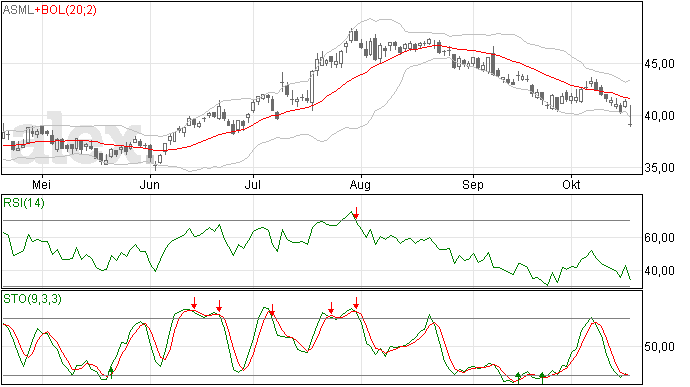690x387 pixels.
Task: Select the STO(9,3,3) panel label
Action: pyautogui.click(x=33, y=299)
